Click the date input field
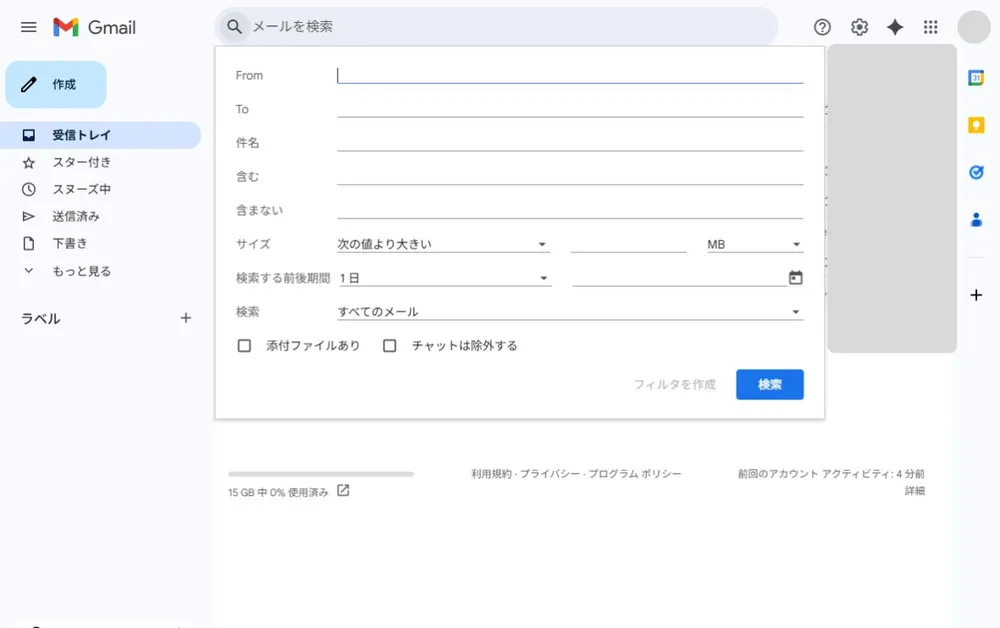 (679, 278)
